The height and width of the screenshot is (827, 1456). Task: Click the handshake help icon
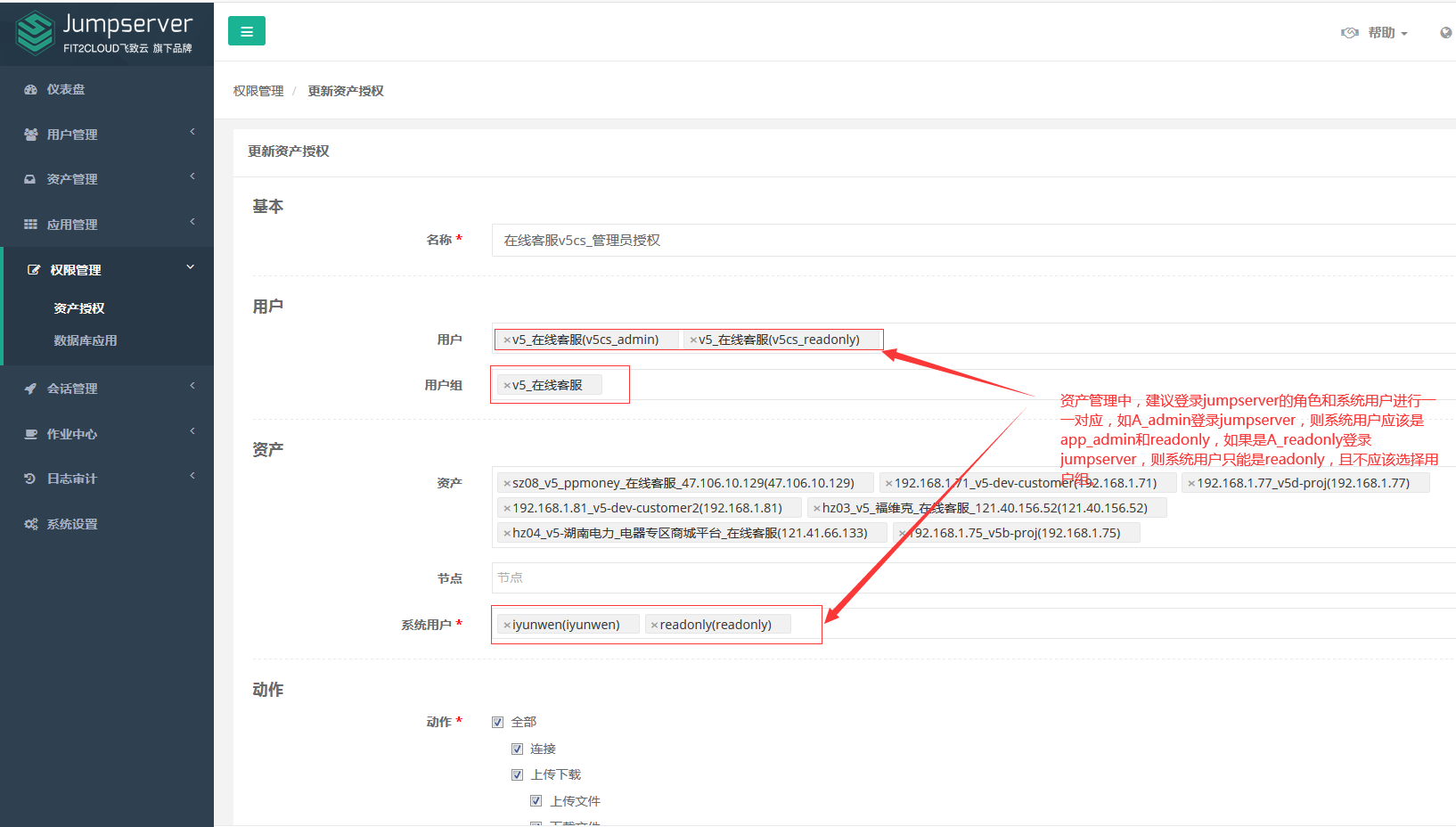[x=1350, y=33]
